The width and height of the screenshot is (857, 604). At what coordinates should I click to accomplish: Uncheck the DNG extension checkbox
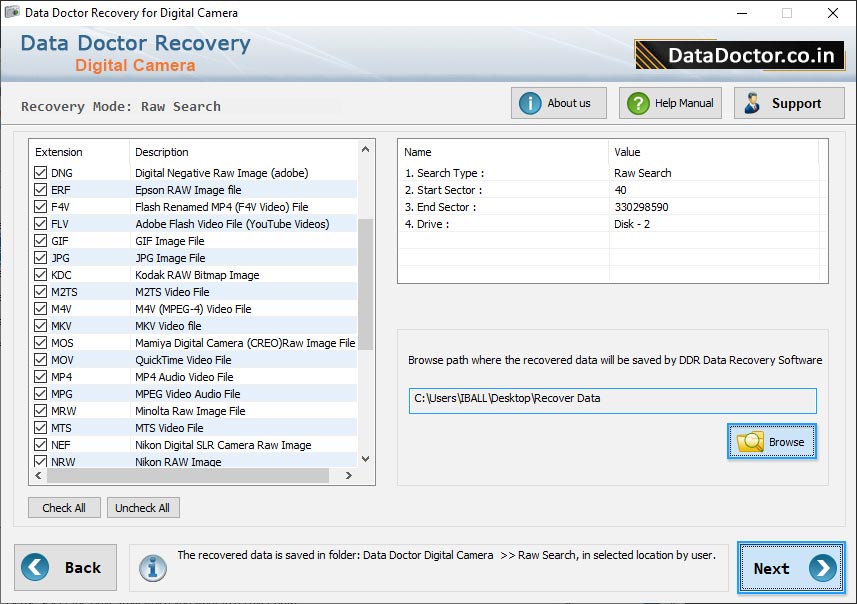(x=40, y=173)
